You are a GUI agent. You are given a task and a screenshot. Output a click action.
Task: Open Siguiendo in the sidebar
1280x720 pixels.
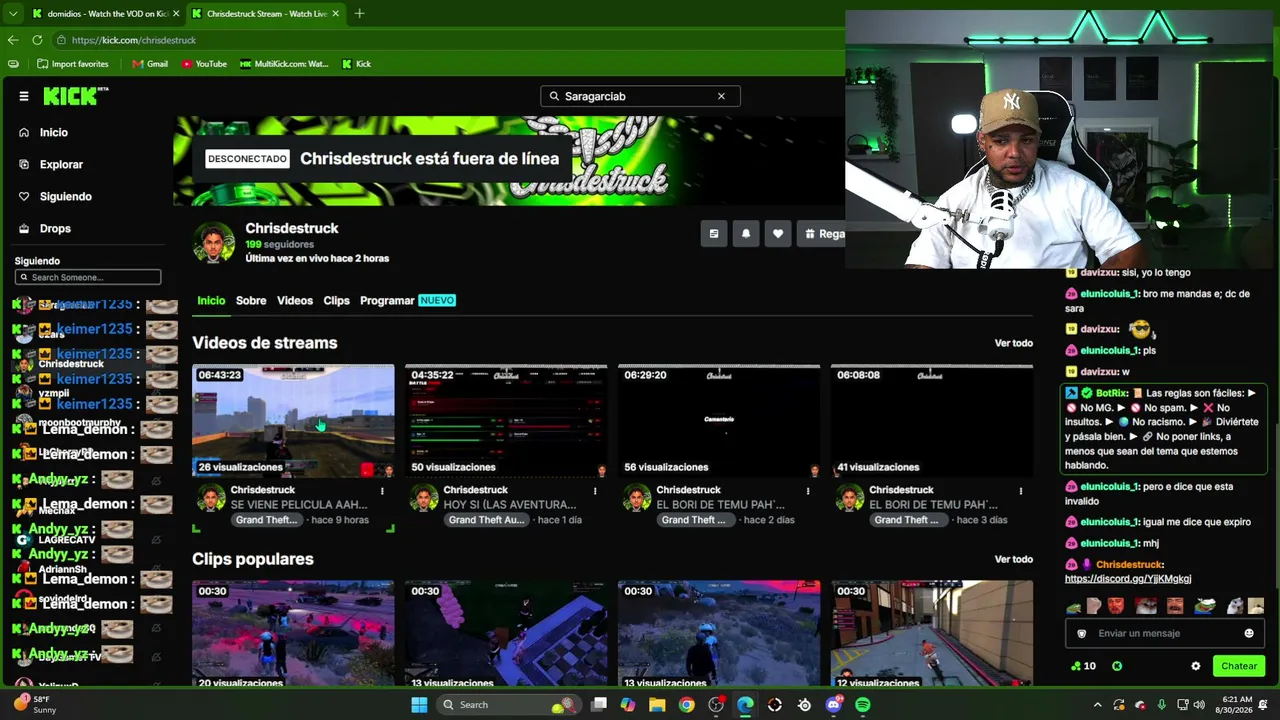(65, 196)
